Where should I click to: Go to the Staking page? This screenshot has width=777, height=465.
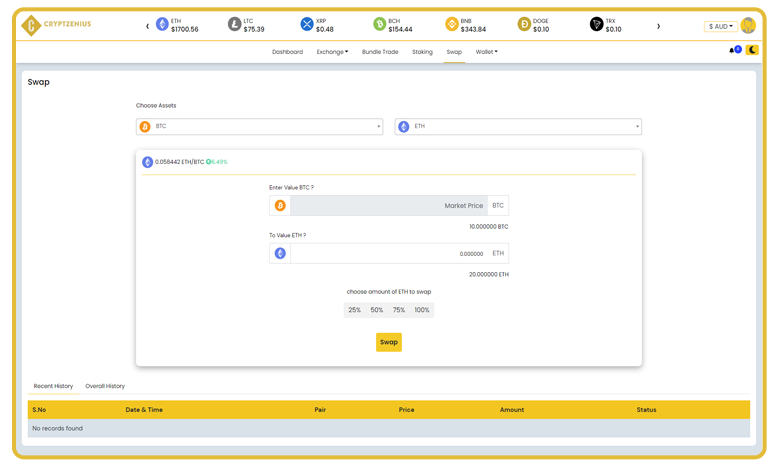pos(422,52)
